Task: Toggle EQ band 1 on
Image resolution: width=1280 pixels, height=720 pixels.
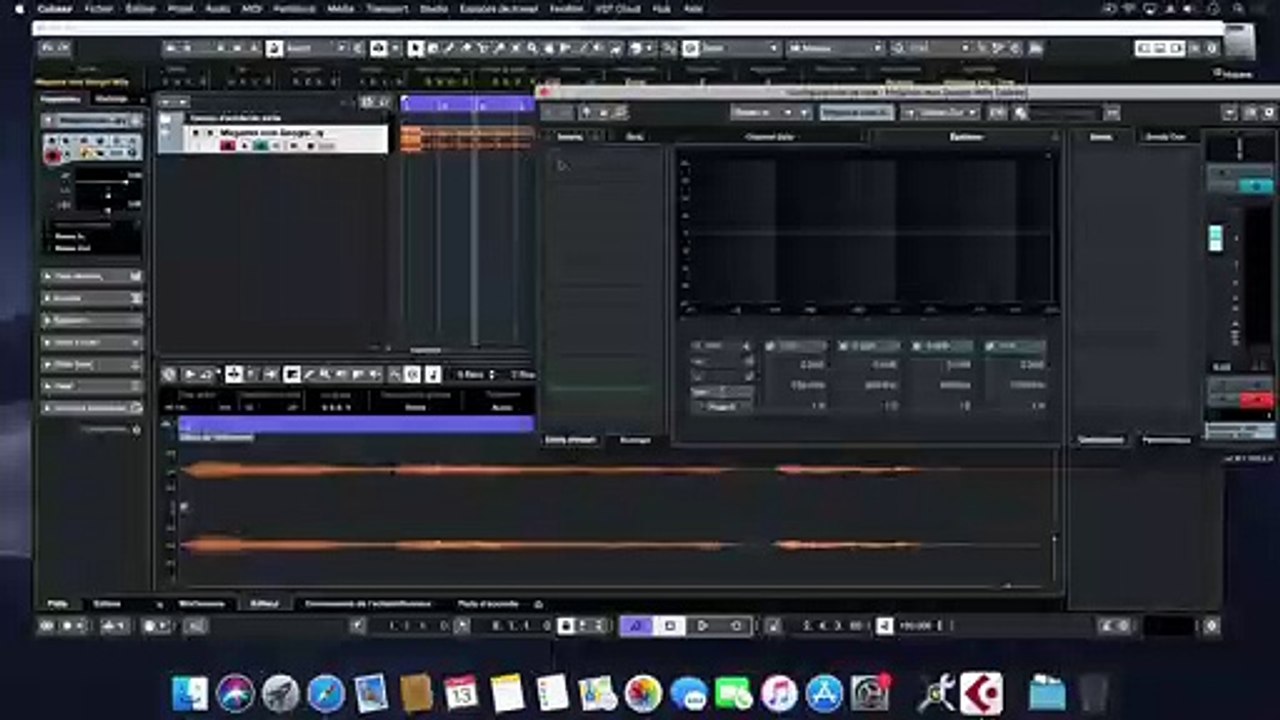Action: coord(771,346)
